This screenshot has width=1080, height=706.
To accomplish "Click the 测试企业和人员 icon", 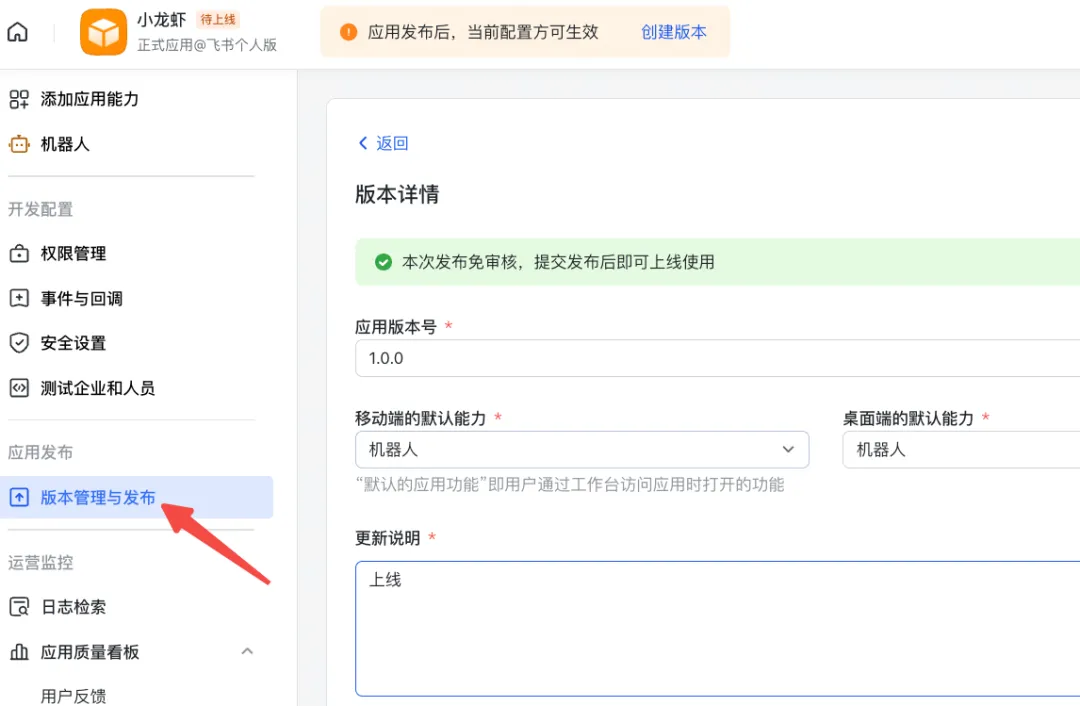I will (x=19, y=388).
